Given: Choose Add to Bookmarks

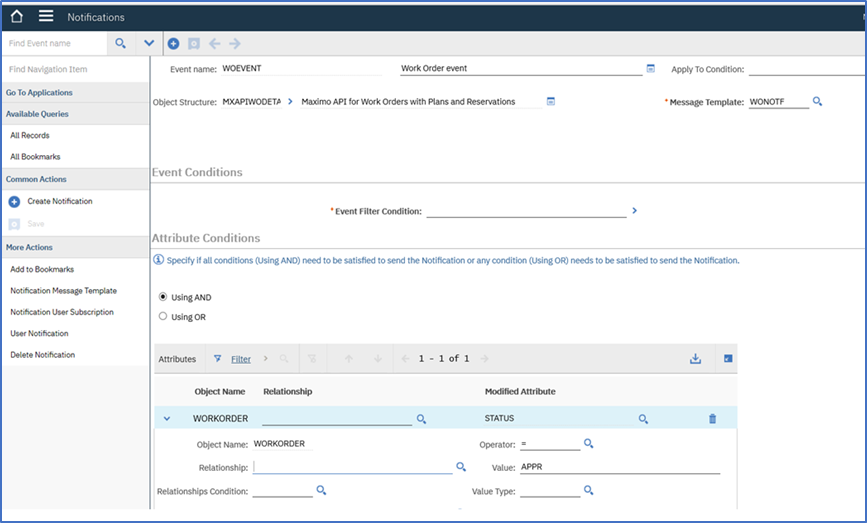Looking at the screenshot, I should [42, 269].
